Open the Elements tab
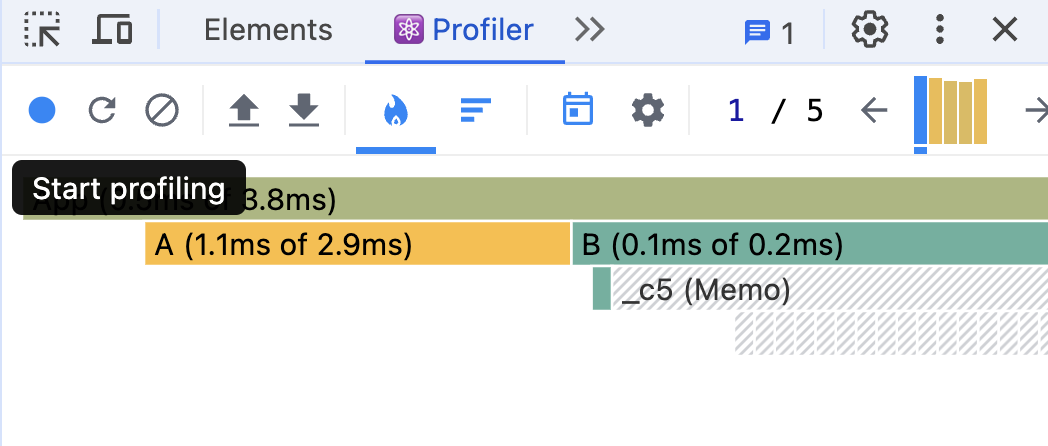 click(268, 30)
